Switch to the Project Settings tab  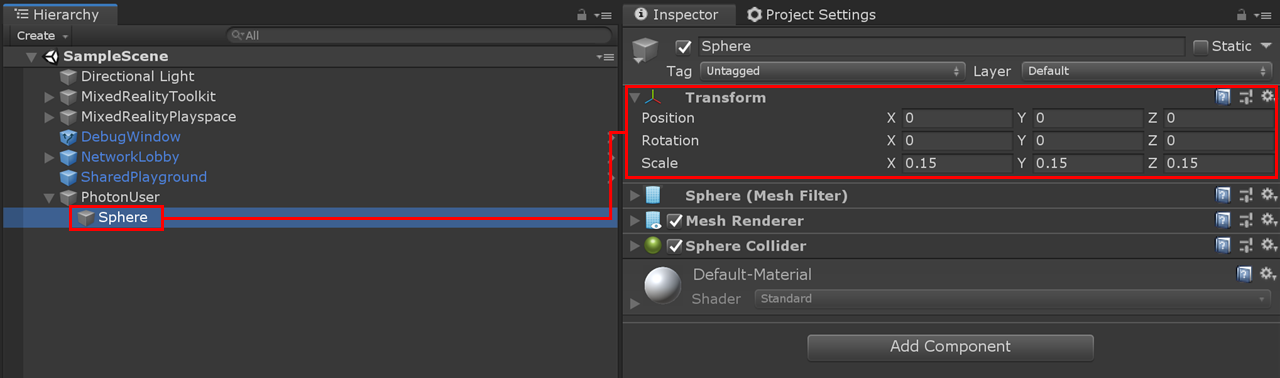(x=811, y=15)
